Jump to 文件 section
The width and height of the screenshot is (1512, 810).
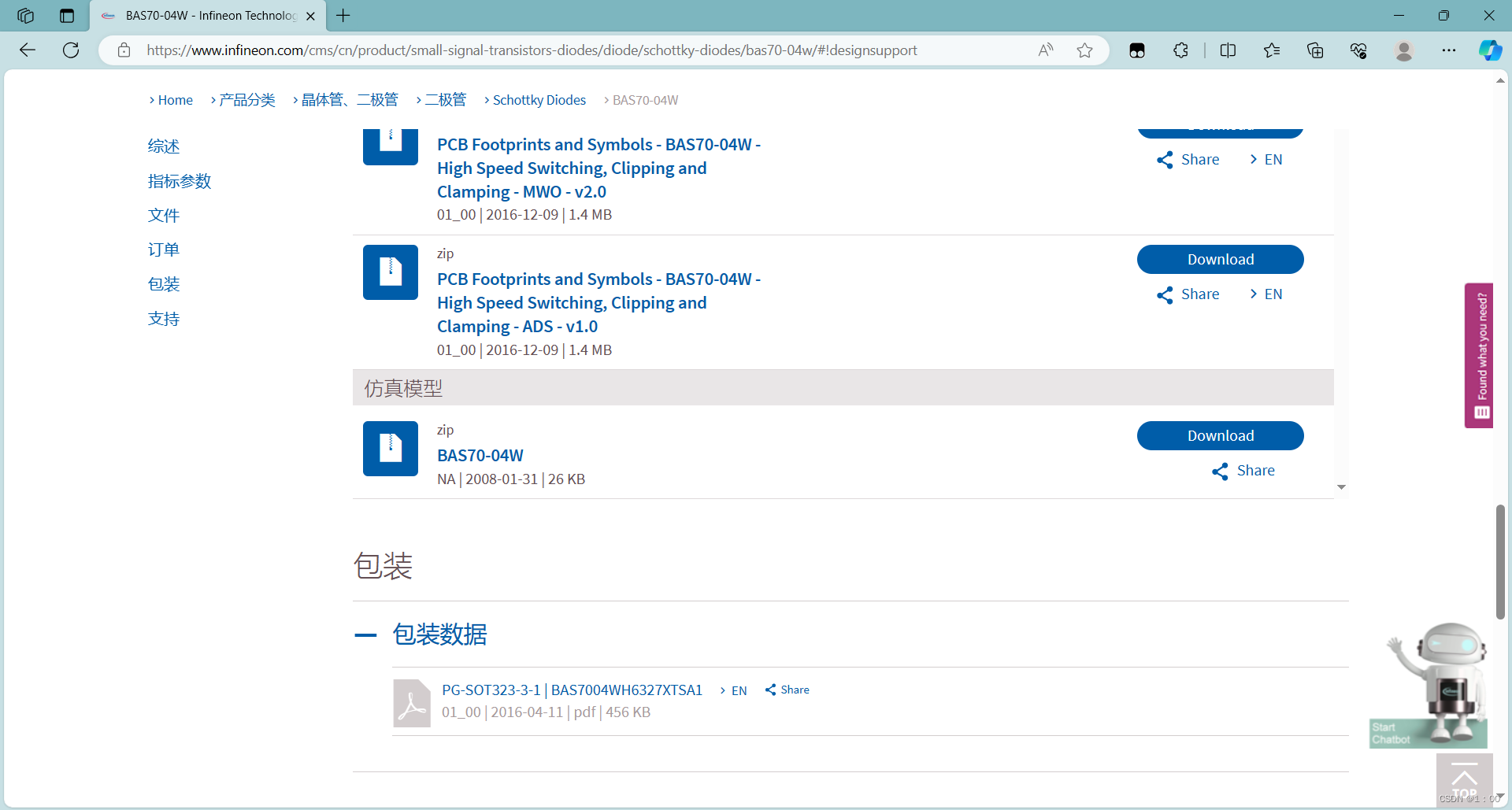click(164, 216)
